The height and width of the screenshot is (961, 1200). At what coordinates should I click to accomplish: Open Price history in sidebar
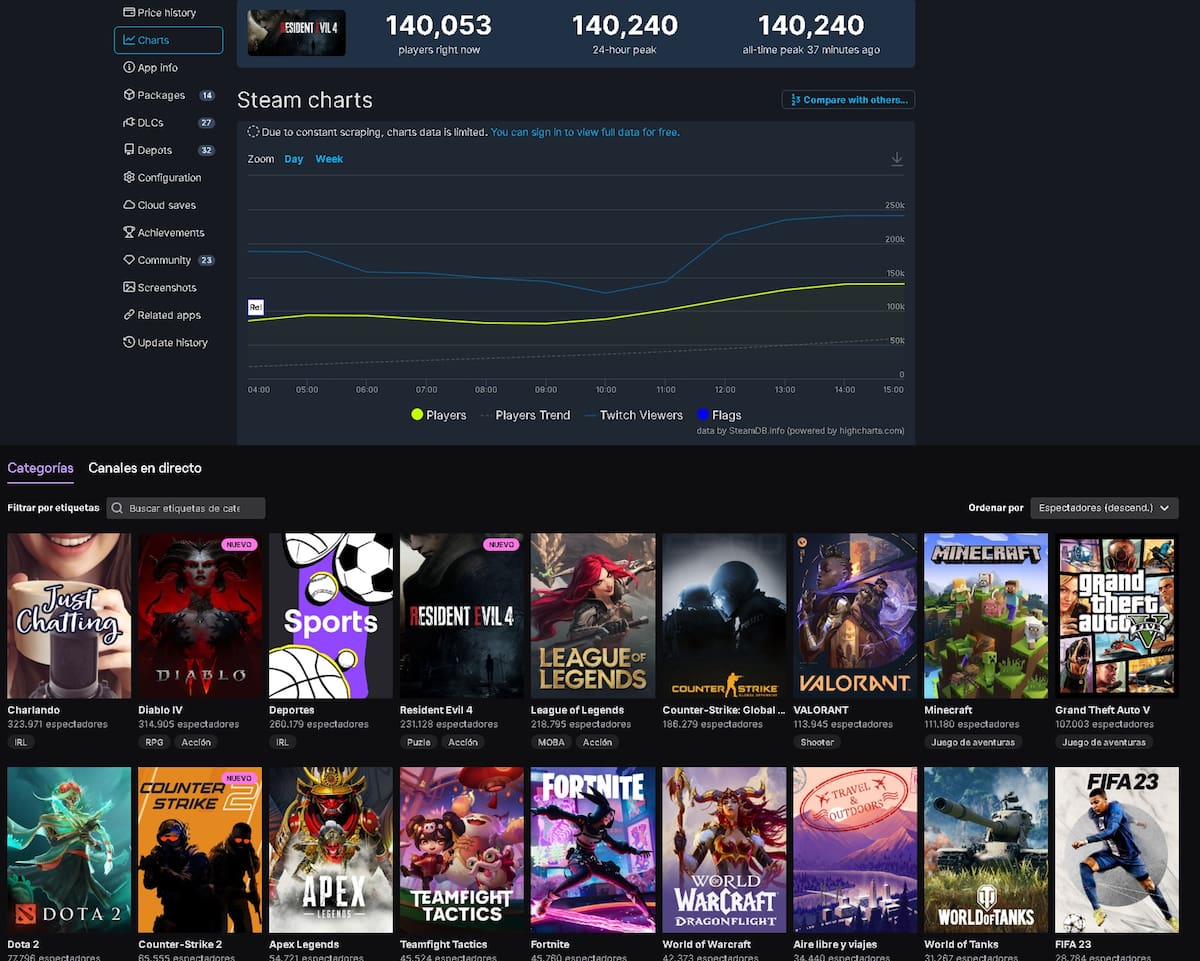[x=159, y=12]
